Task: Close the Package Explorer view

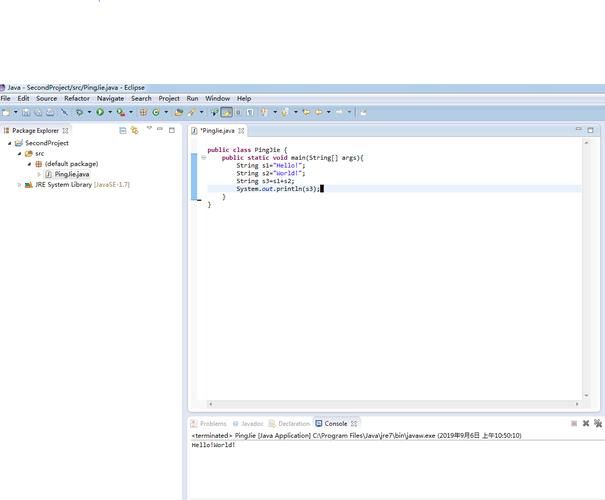Action: (66, 131)
